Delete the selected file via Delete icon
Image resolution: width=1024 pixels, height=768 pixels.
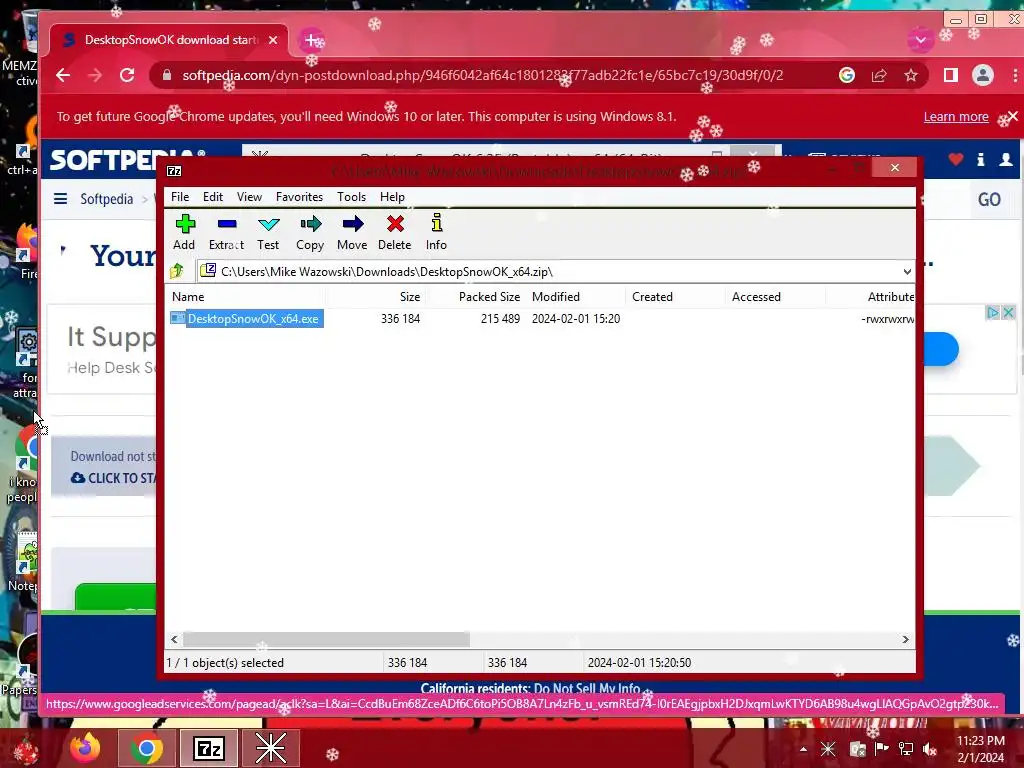coord(394,232)
